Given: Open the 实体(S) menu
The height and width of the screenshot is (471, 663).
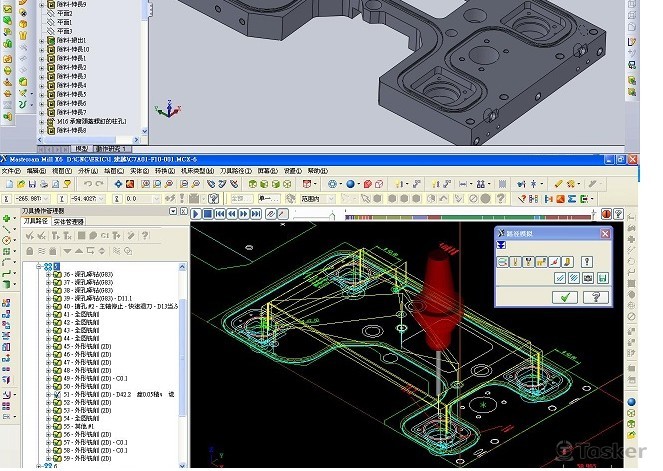Looking at the screenshot, I should (x=139, y=171).
